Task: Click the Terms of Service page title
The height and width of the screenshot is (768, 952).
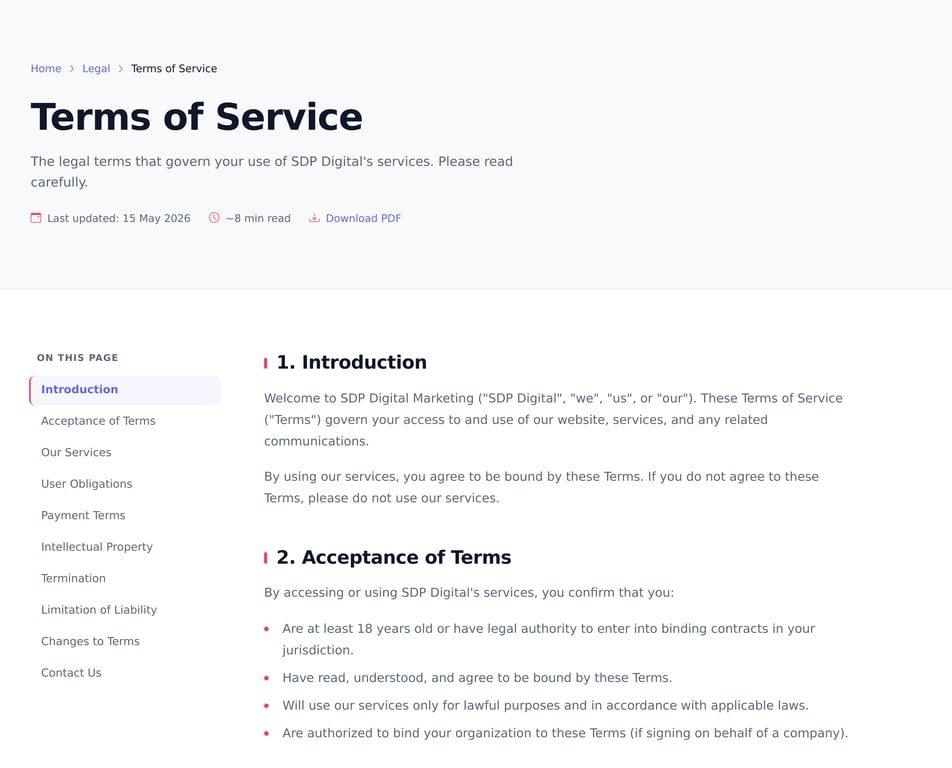Action: [197, 117]
